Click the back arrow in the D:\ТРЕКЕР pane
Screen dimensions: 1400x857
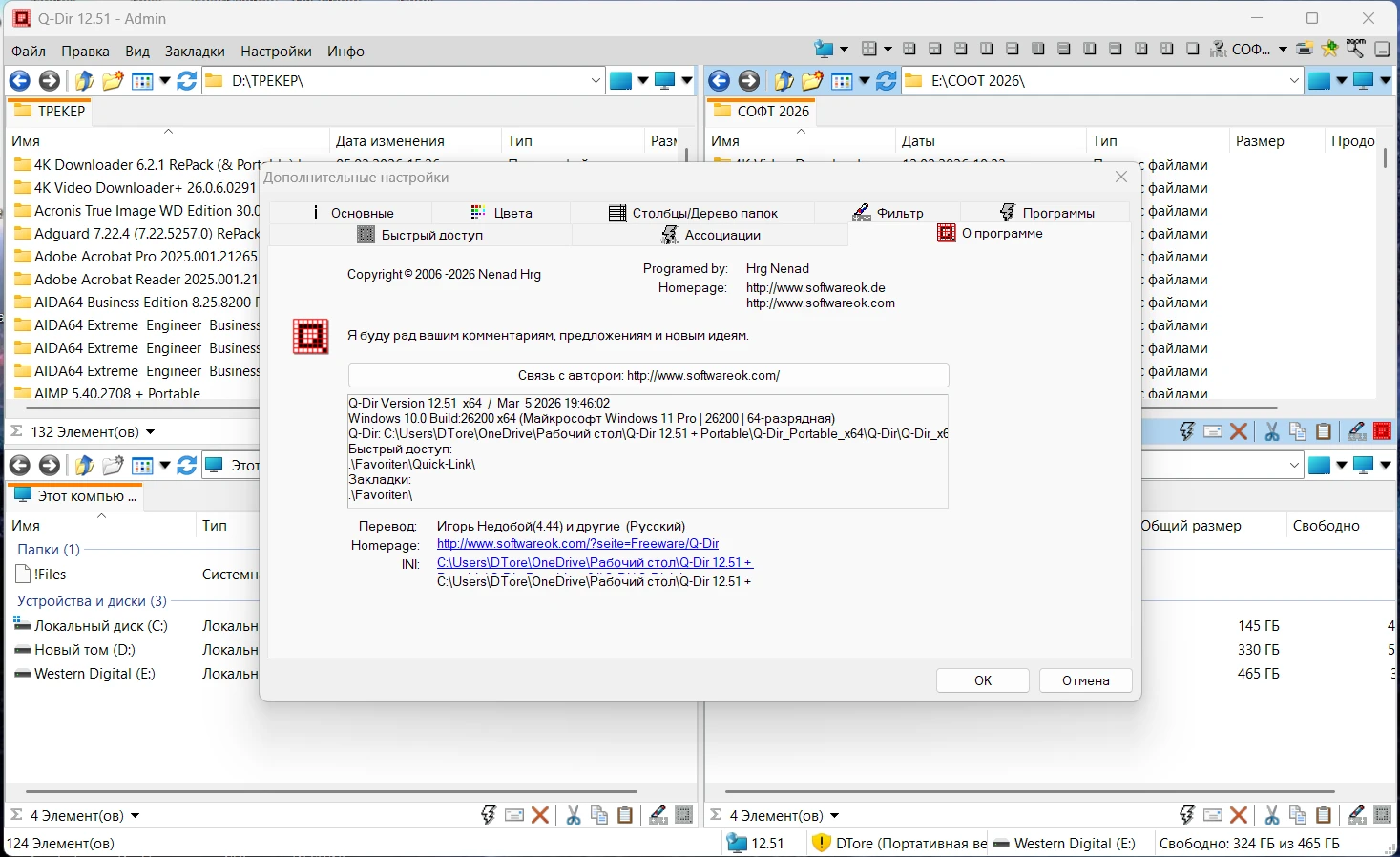coord(19,81)
